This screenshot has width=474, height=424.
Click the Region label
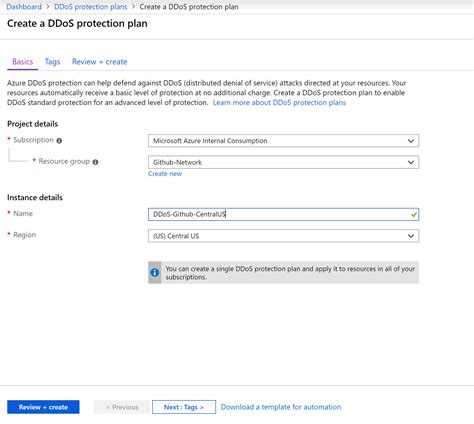point(24,235)
